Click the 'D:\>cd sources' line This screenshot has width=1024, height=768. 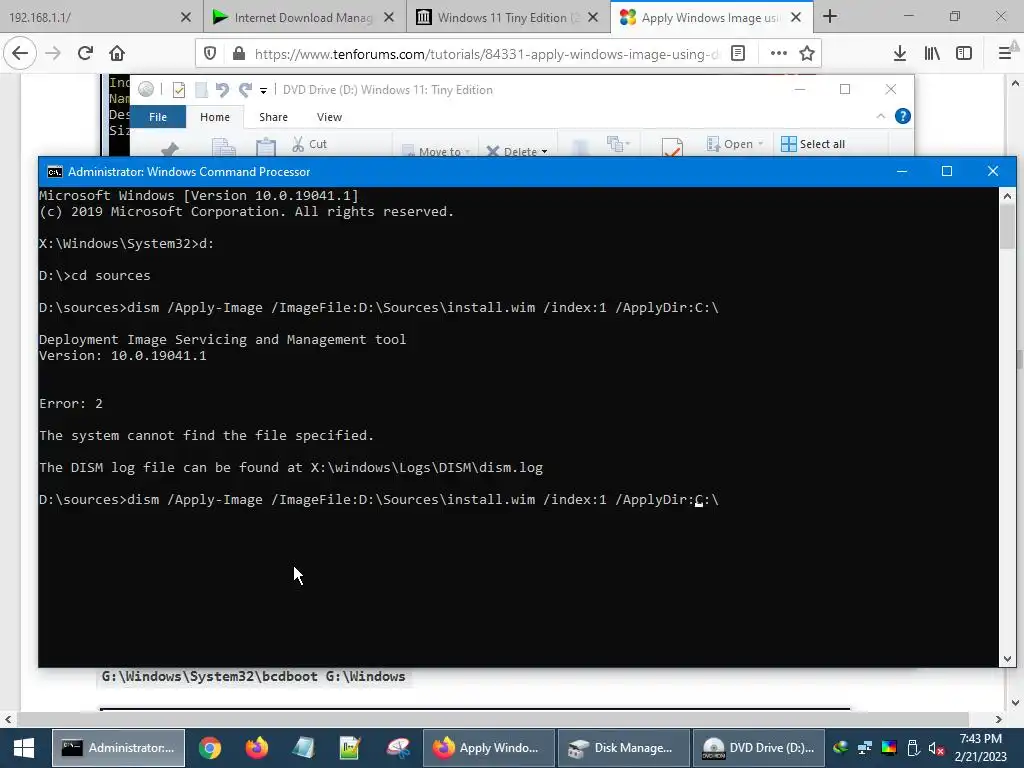tap(95, 276)
